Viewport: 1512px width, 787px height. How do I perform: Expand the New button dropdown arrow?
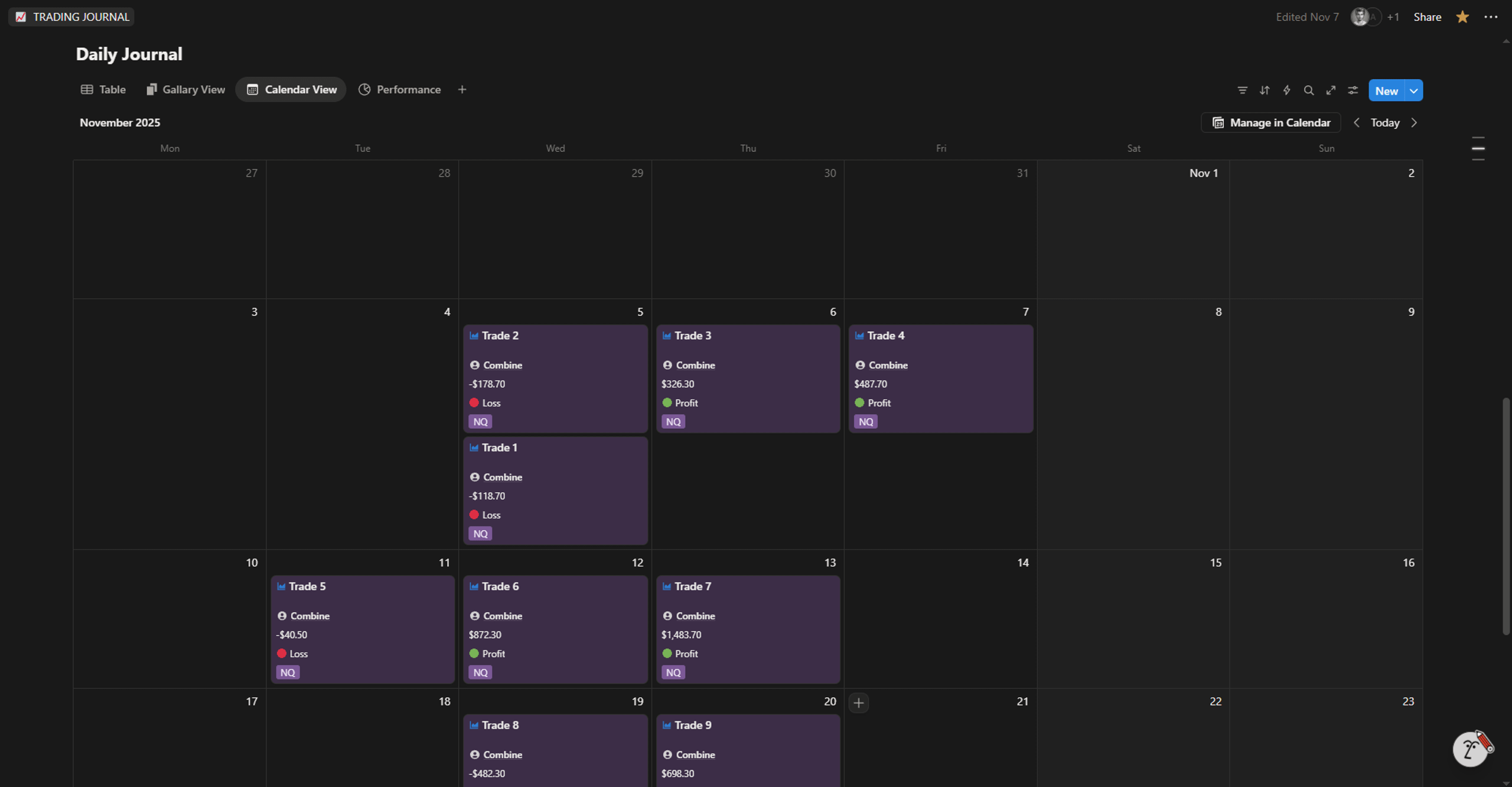(1414, 90)
